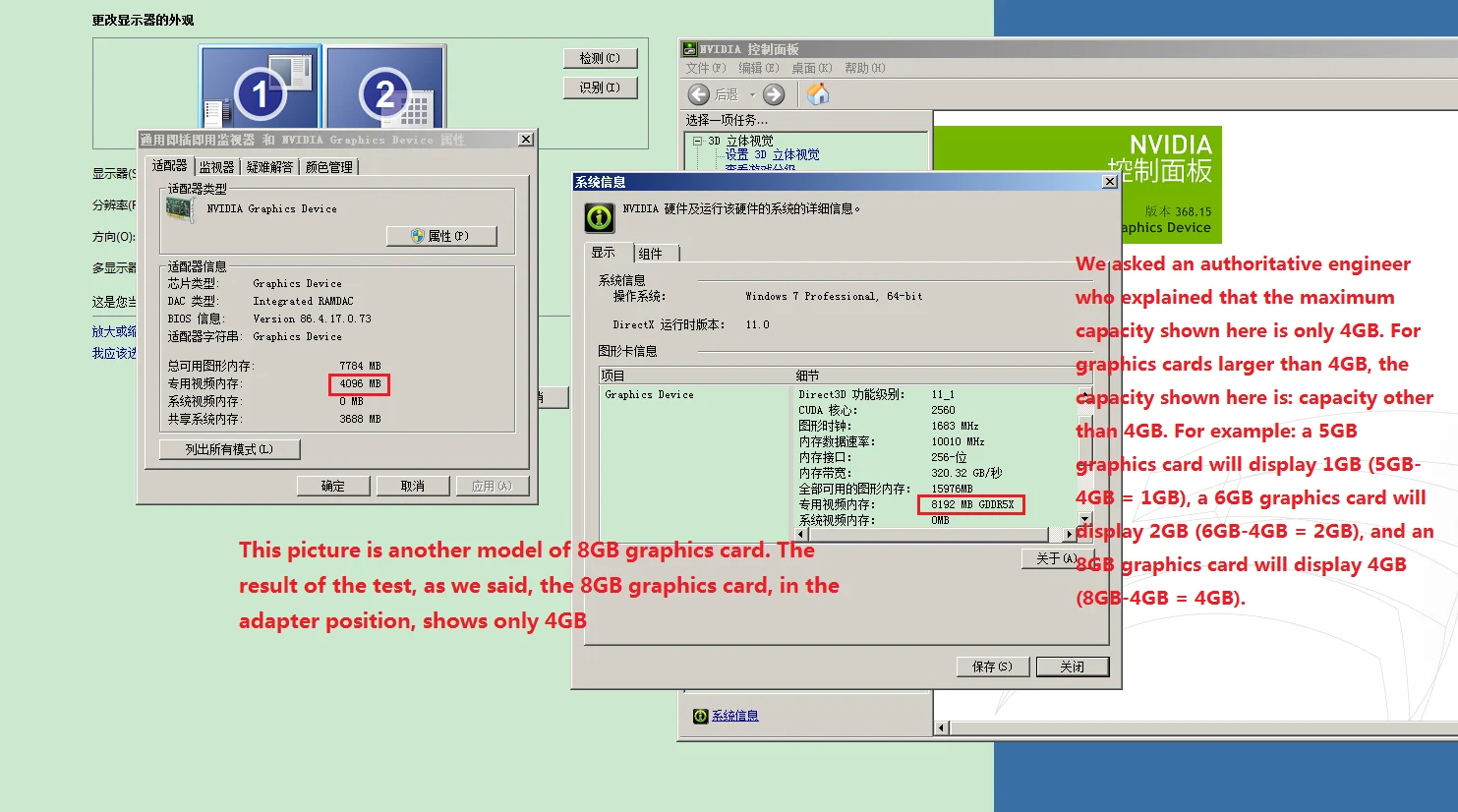Click the green information icon in System Information dialog

click(600, 217)
